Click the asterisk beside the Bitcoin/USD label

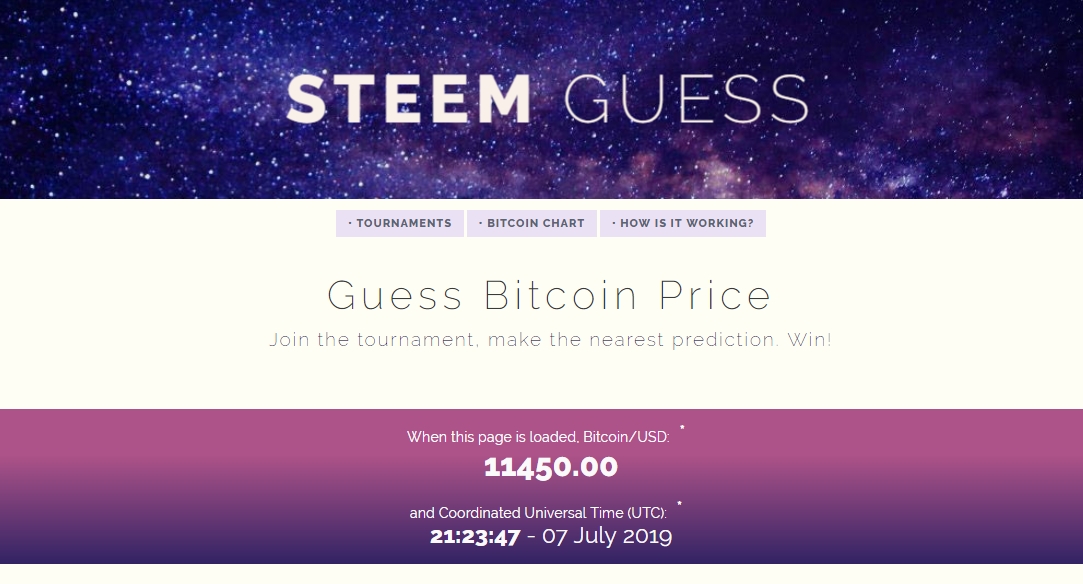[682, 429]
